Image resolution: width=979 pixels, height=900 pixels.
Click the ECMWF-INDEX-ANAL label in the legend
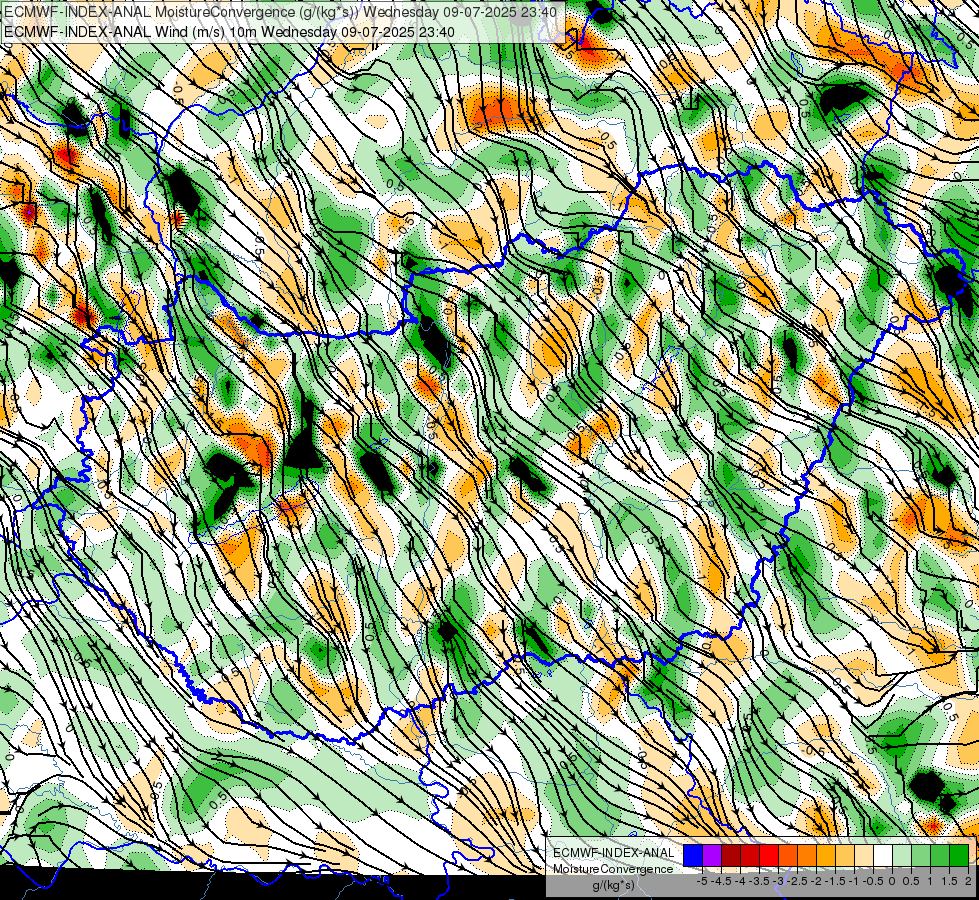point(613,853)
